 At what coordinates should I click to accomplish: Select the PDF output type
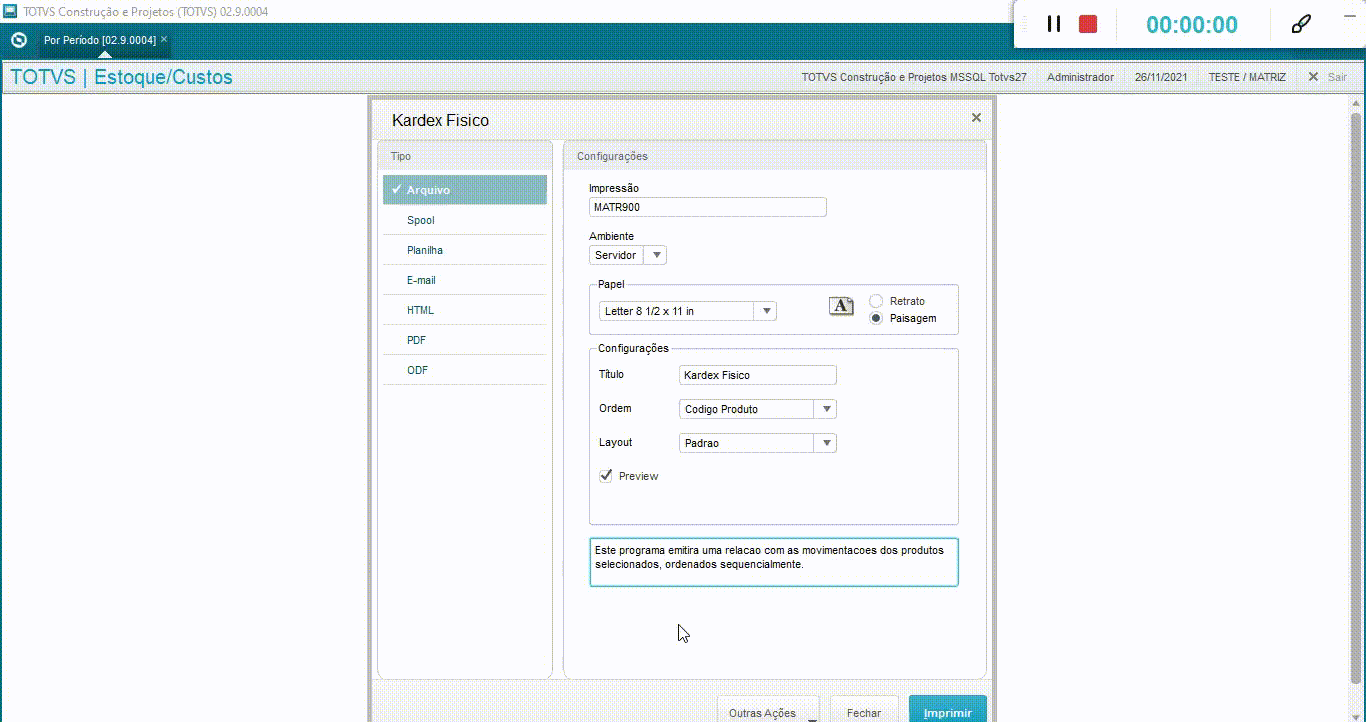coord(465,340)
